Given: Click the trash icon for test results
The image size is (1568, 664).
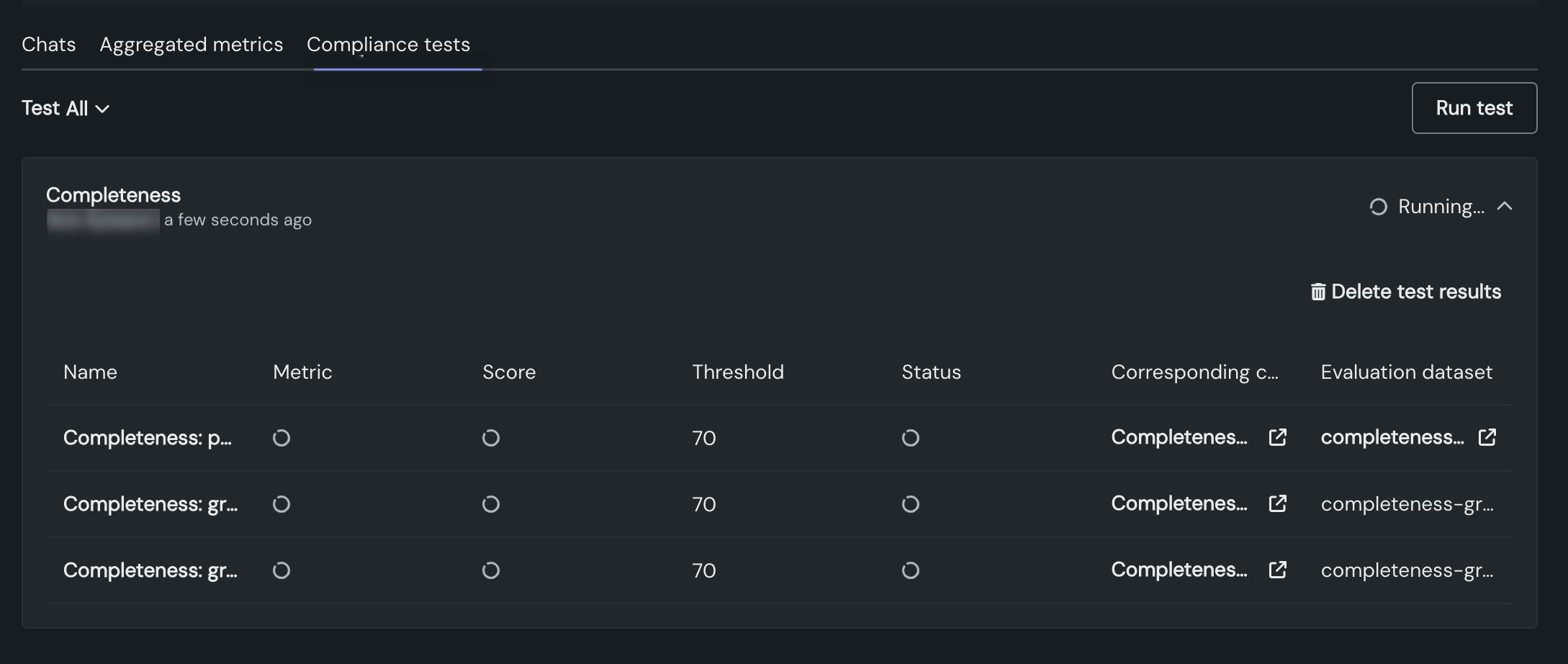Looking at the screenshot, I should click(1317, 292).
